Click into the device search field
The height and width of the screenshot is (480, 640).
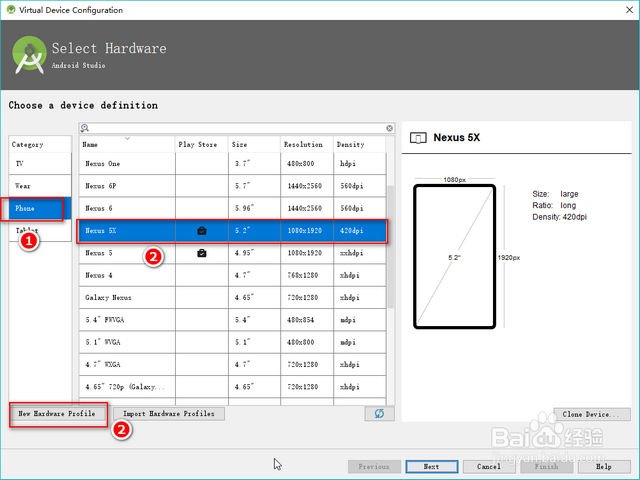237,128
